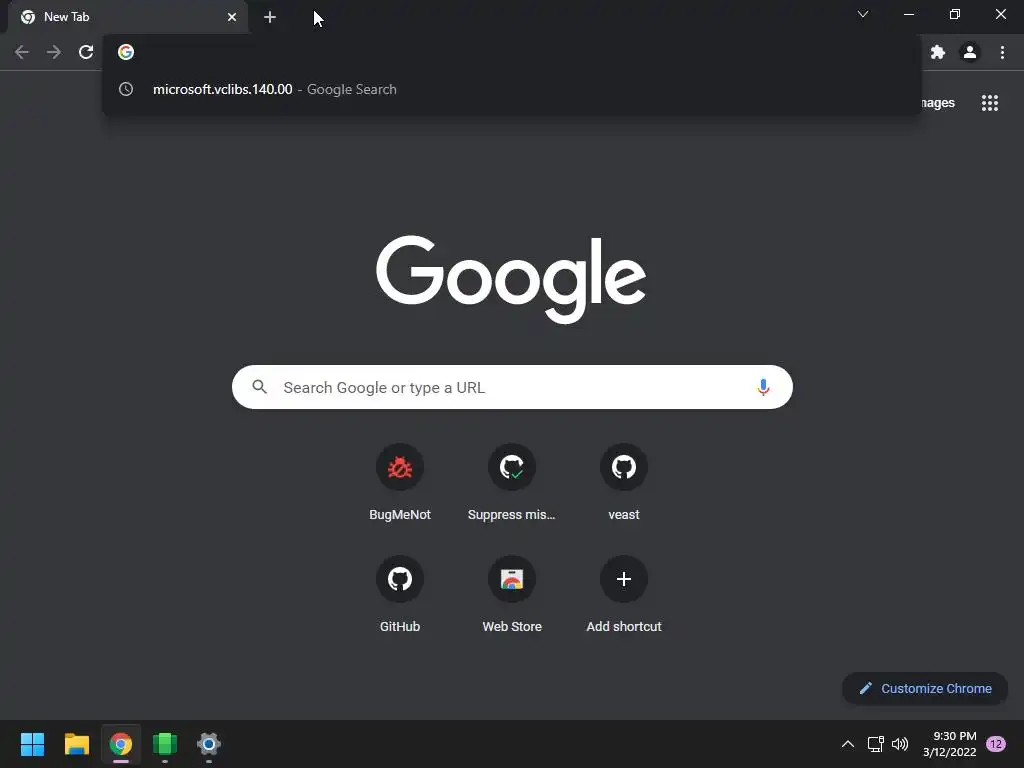Show hidden system tray icons
This screenshot has width=1024, height=768.
848,744
